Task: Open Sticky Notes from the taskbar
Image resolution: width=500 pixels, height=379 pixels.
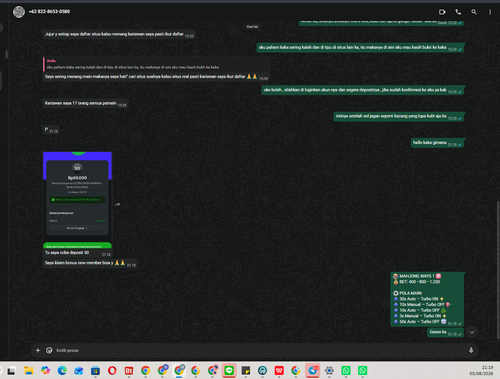Action: (246, 371)
